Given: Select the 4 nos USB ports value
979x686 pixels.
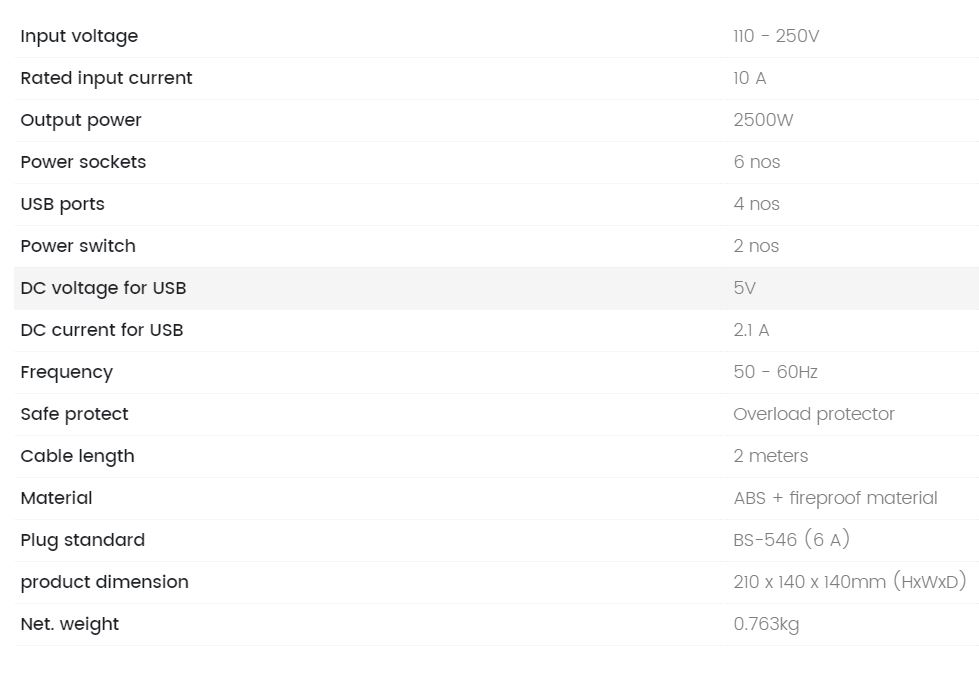Looking at the screenshot, I should point(757,204).
